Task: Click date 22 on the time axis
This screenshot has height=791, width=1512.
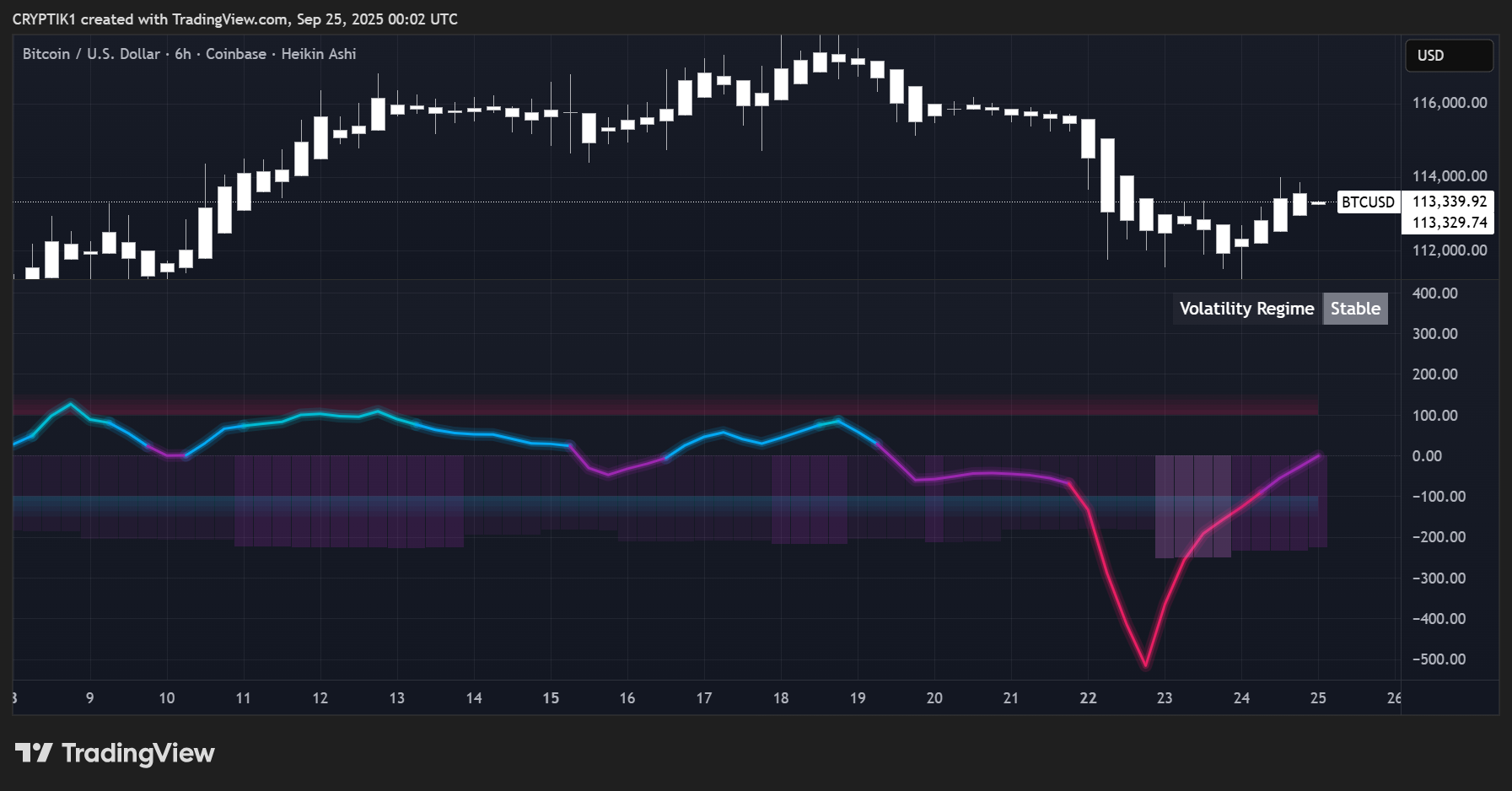Action: 1088,698
